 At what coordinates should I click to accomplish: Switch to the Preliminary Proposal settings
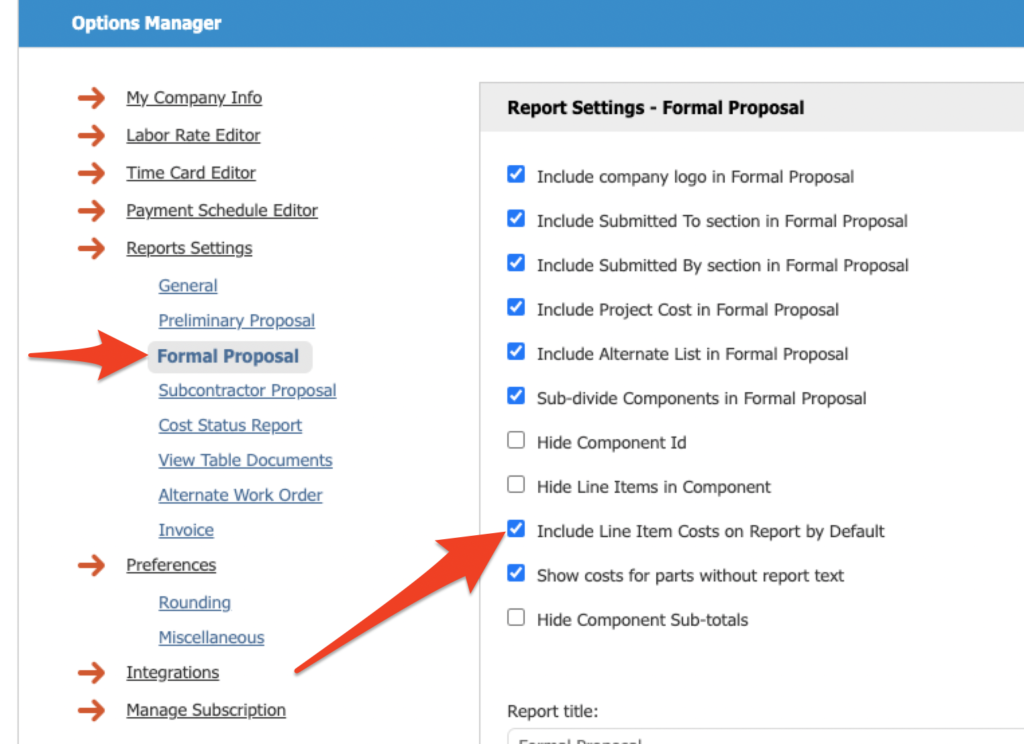pos(236,320)
